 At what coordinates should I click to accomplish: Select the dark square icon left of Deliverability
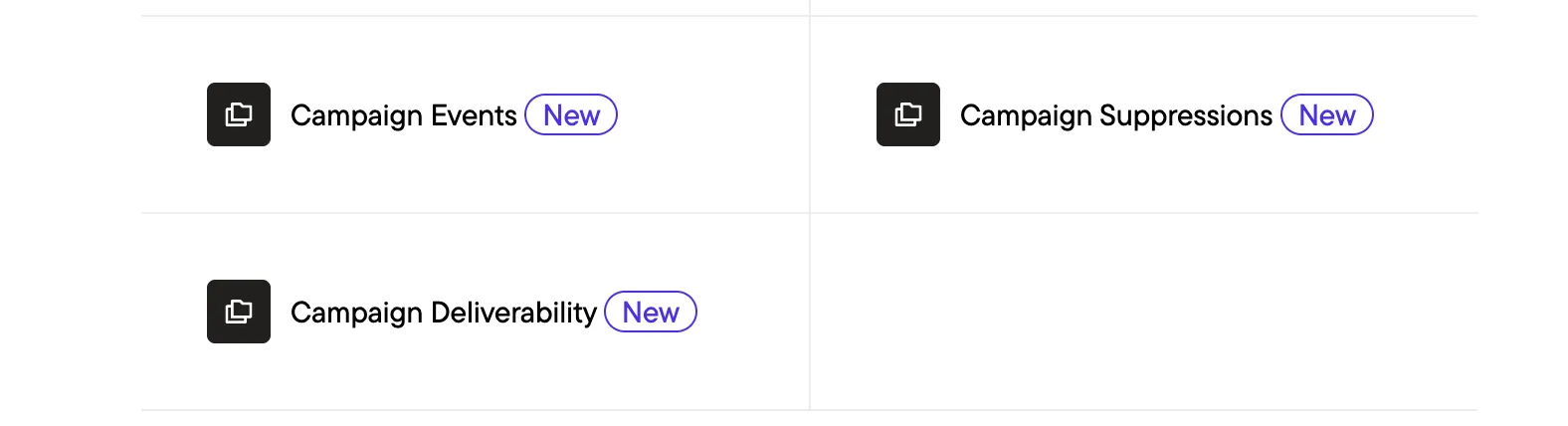(239, 312)
